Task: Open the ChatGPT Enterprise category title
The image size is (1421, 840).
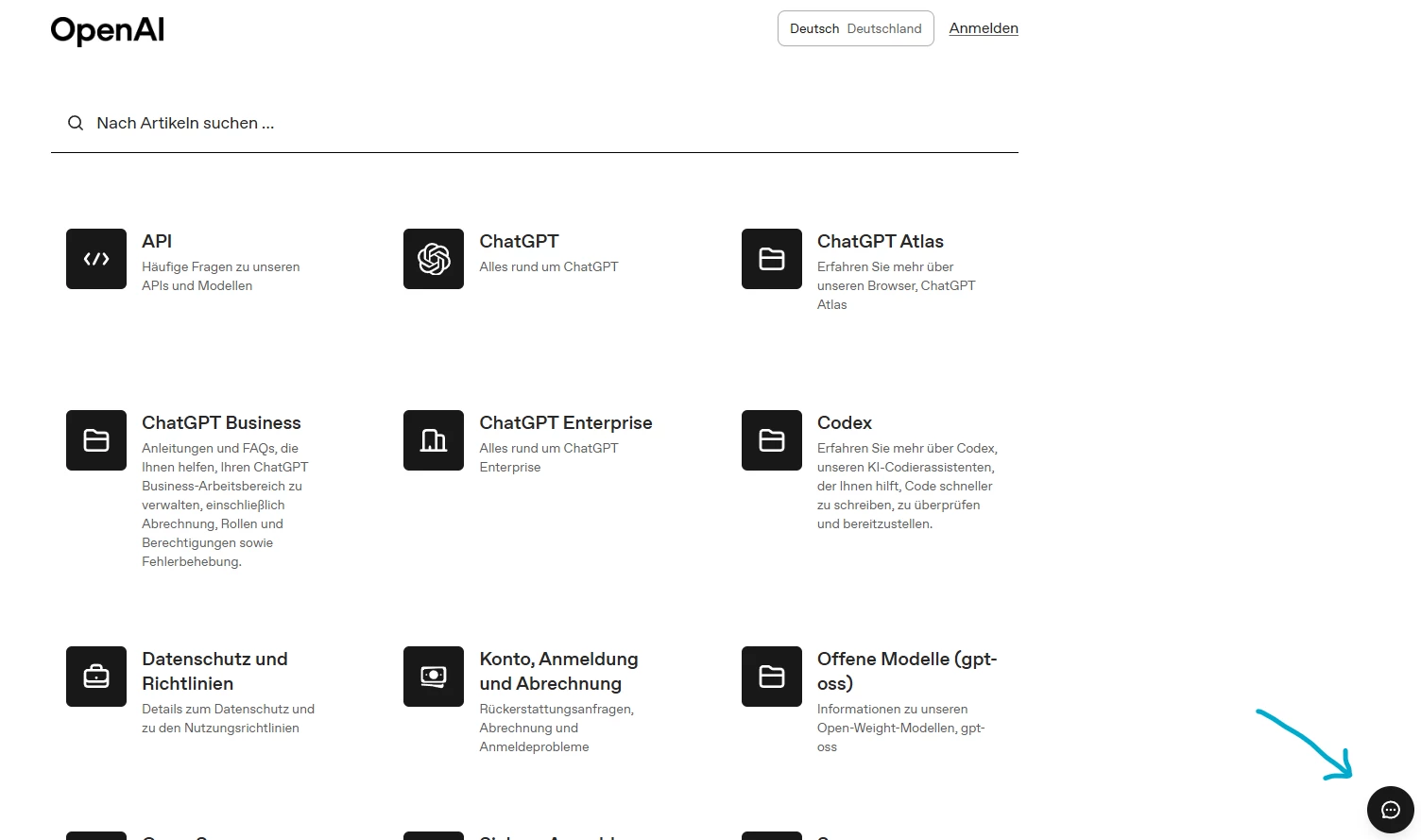Action: (x=566, y=422)
